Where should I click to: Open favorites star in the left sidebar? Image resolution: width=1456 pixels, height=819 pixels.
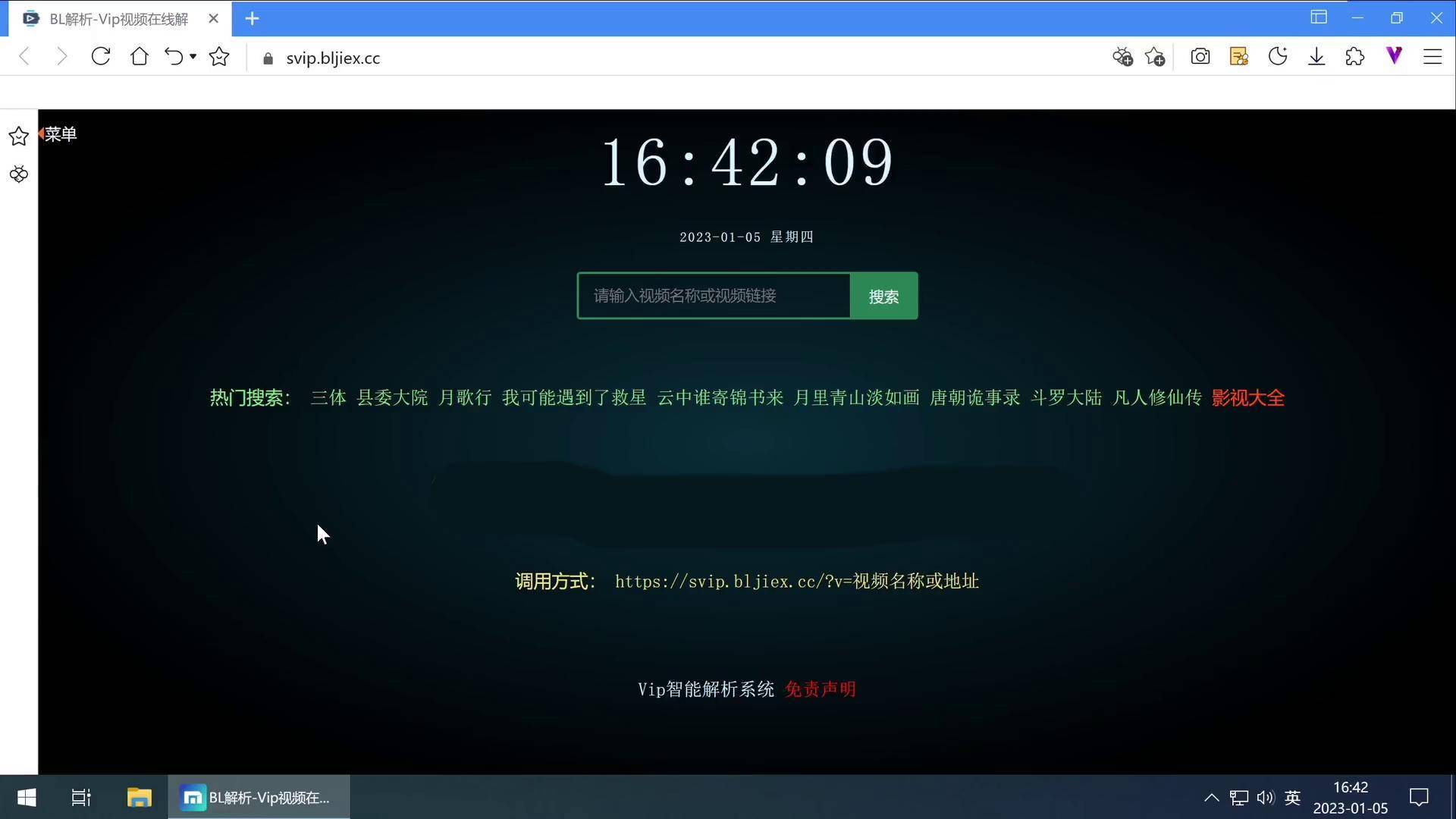point(18,136)
